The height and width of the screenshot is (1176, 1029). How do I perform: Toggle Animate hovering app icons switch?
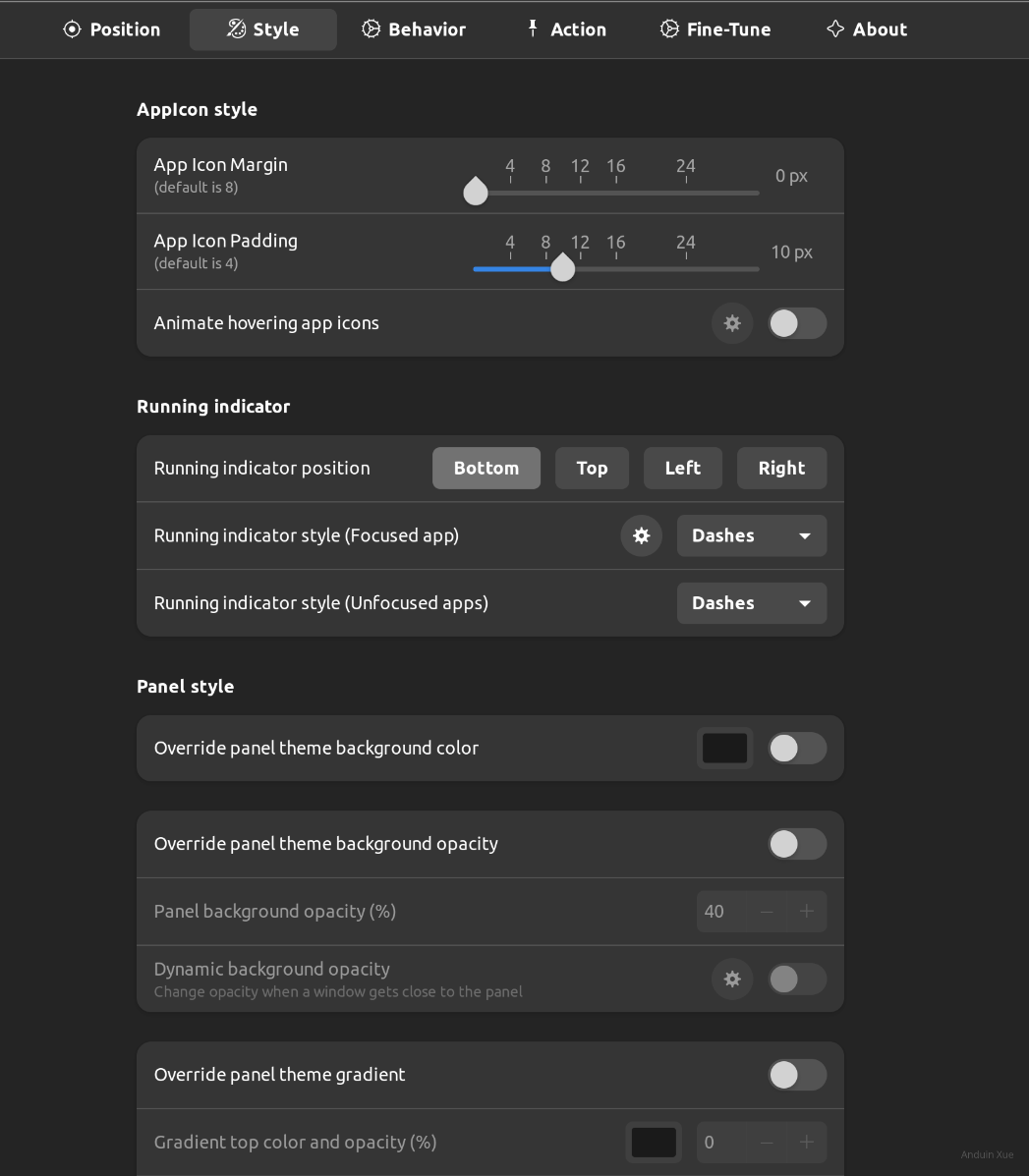coord(796,323)
